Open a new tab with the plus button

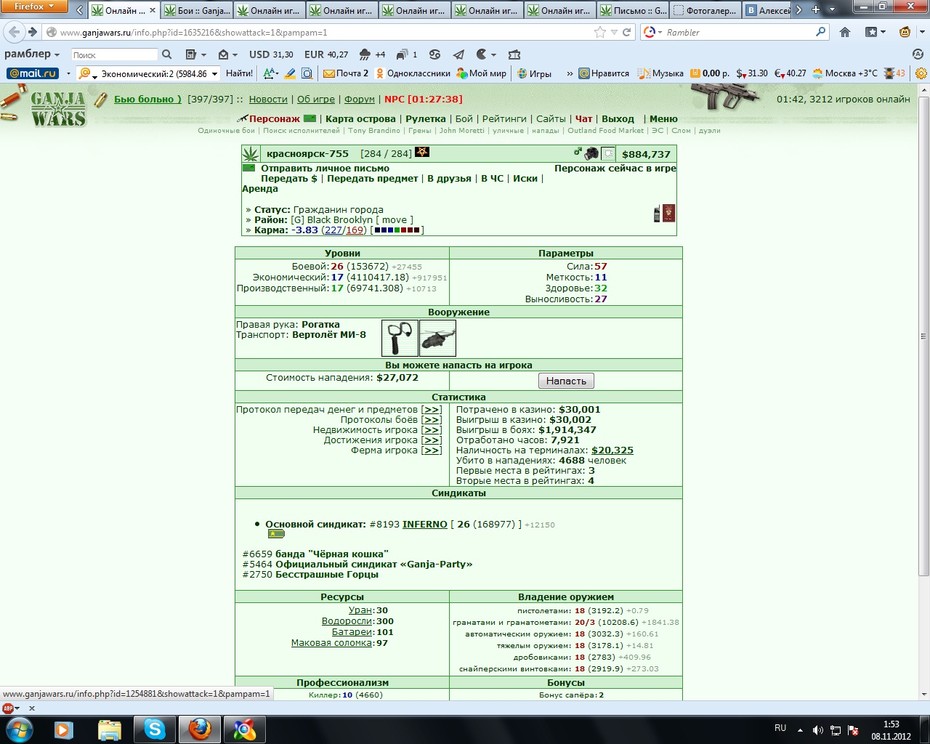click(x=816, y=9)
